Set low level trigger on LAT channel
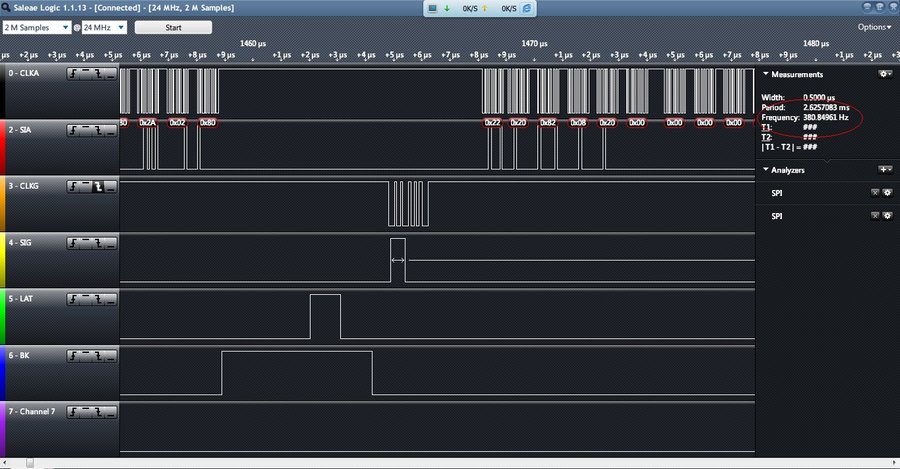 point(109,298)
